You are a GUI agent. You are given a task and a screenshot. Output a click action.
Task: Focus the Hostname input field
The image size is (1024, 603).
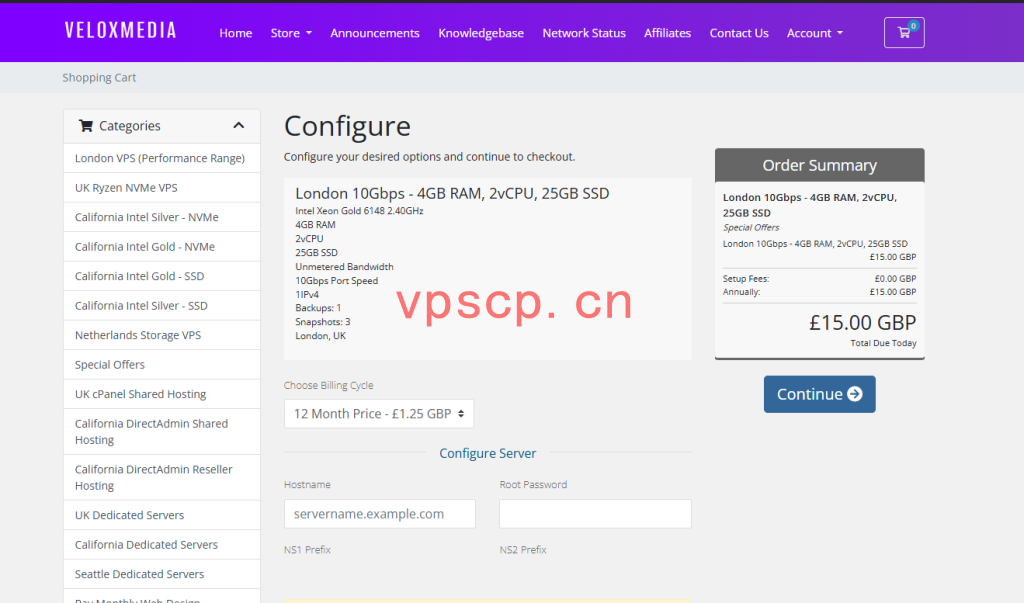379,513
